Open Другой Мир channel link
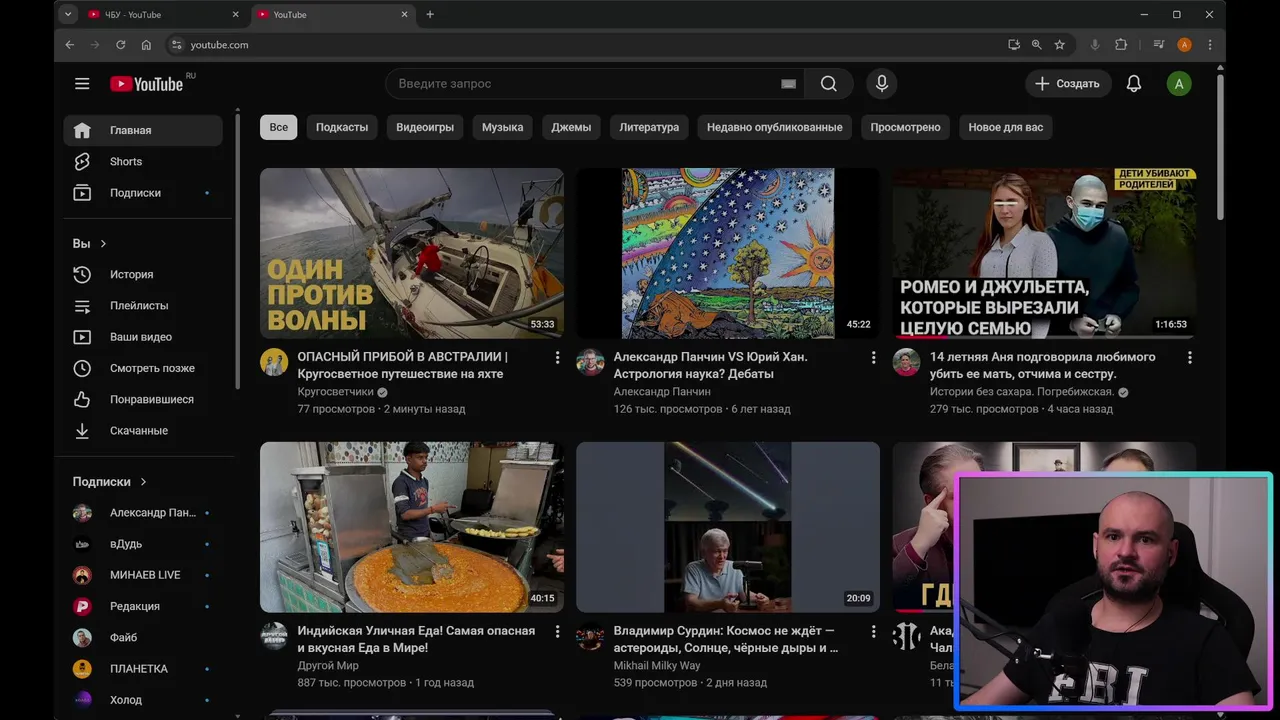Screen dimensions: 1280x720 click(328, 666)
